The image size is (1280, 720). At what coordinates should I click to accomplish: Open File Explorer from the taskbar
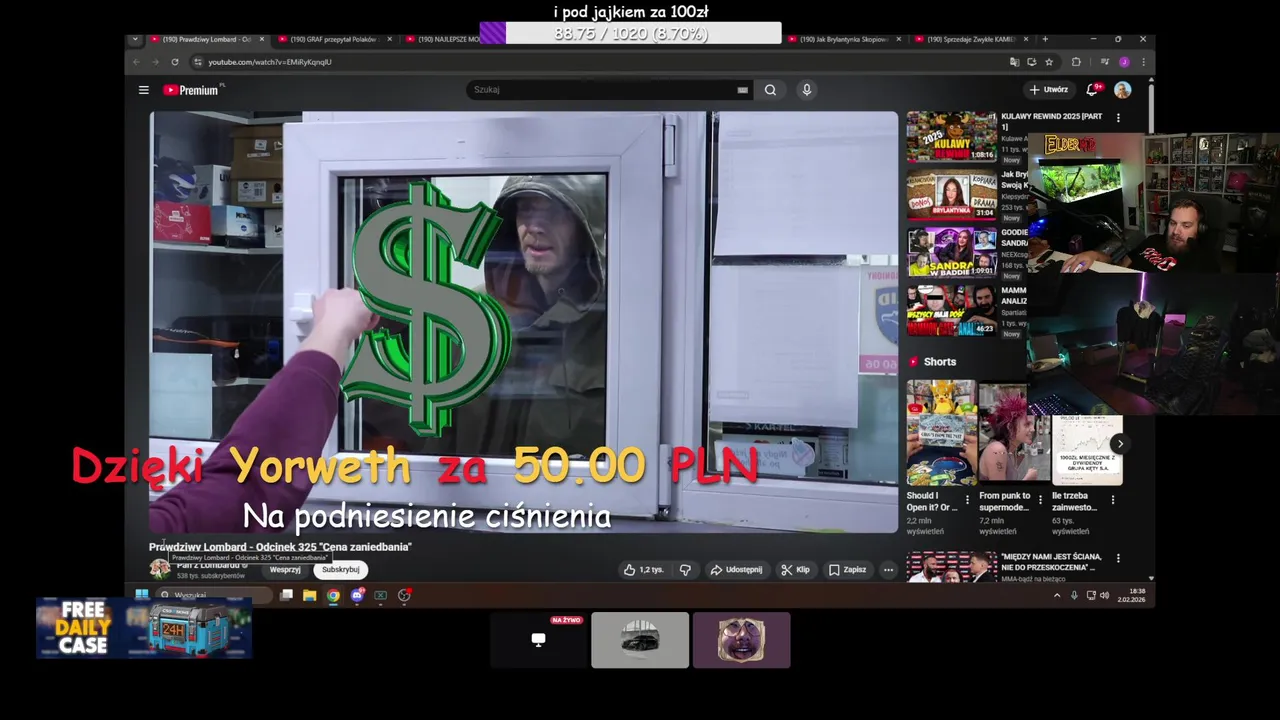click(x=310, y=595)
